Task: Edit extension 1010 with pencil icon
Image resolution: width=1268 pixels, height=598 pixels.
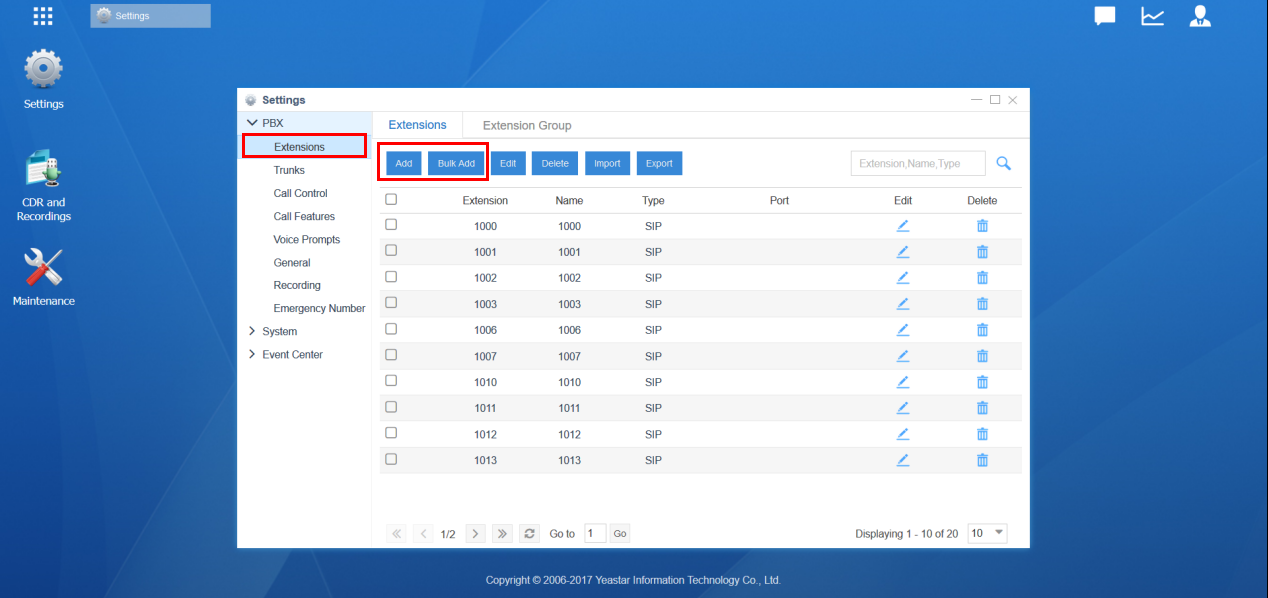Action: pyautogui.click(x=903, y=382)
